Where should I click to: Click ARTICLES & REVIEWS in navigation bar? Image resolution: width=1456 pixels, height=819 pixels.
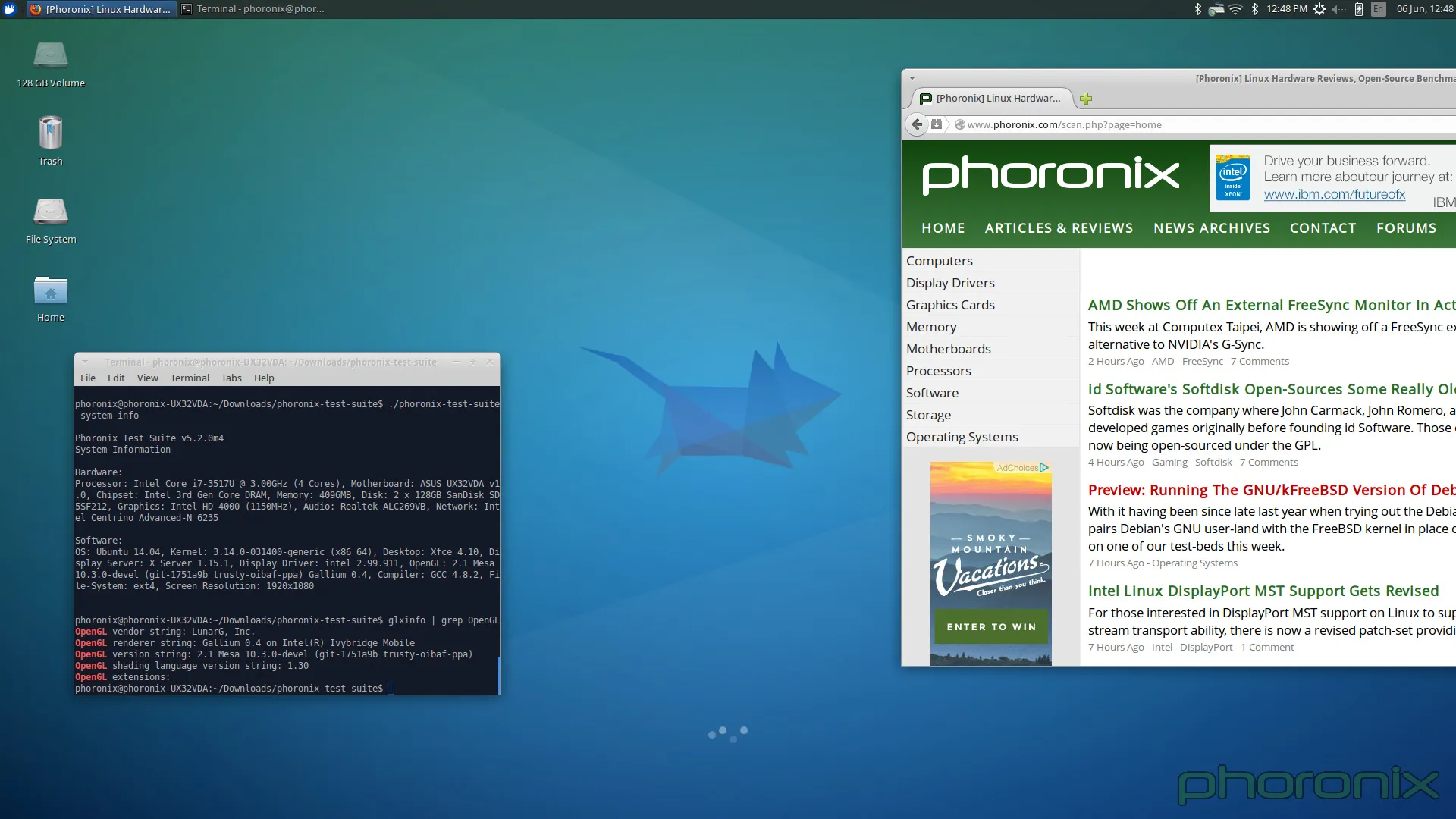[1059, 228]
